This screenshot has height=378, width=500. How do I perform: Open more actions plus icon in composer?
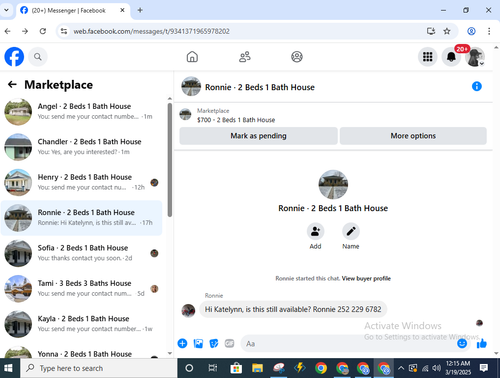(x=182, y=343)
